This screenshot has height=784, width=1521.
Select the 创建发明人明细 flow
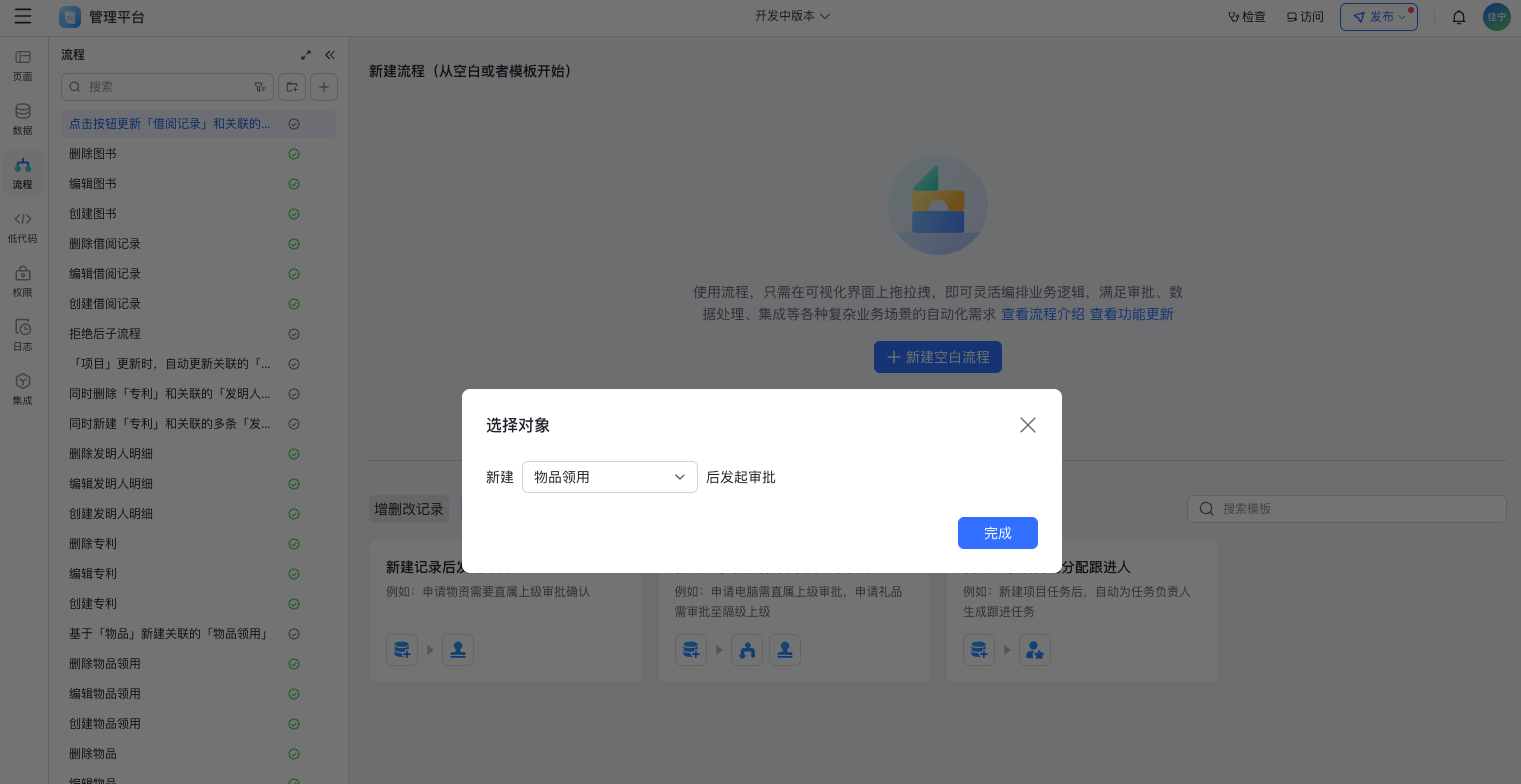198,514
